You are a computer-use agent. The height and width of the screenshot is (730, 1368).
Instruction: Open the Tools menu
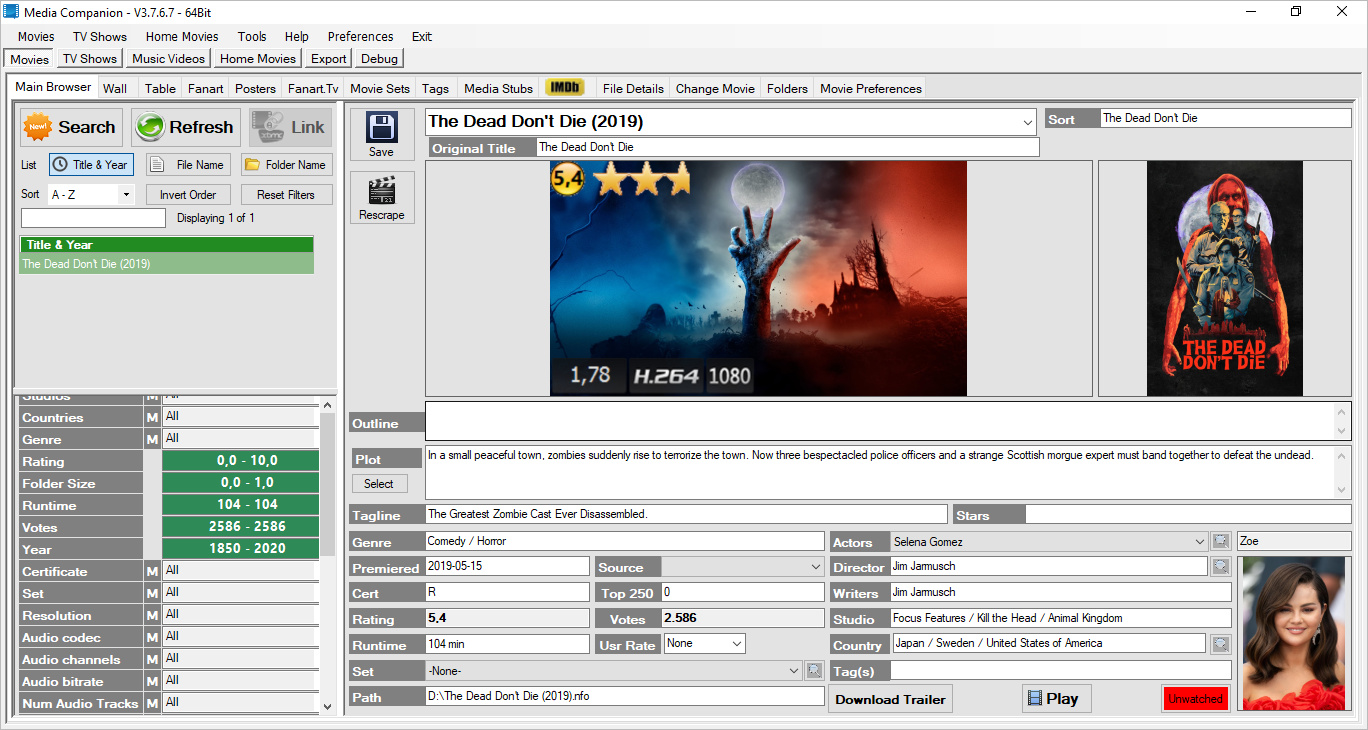pos(252,36)
